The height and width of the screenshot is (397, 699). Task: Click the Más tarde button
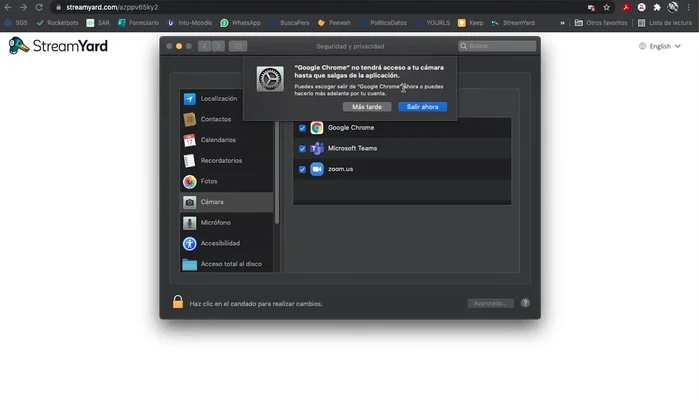point(367,107)
